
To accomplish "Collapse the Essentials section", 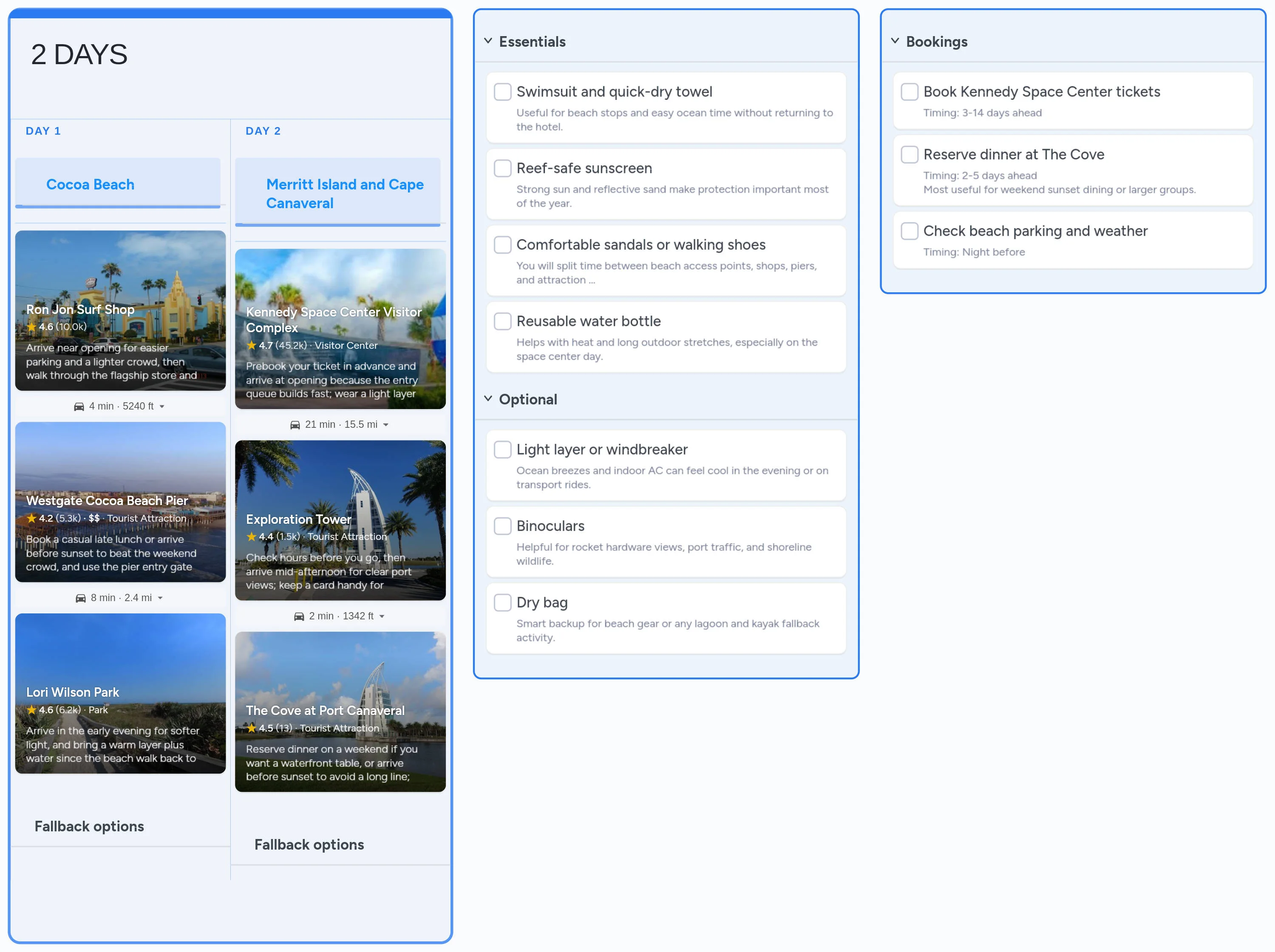I will 487,41.
